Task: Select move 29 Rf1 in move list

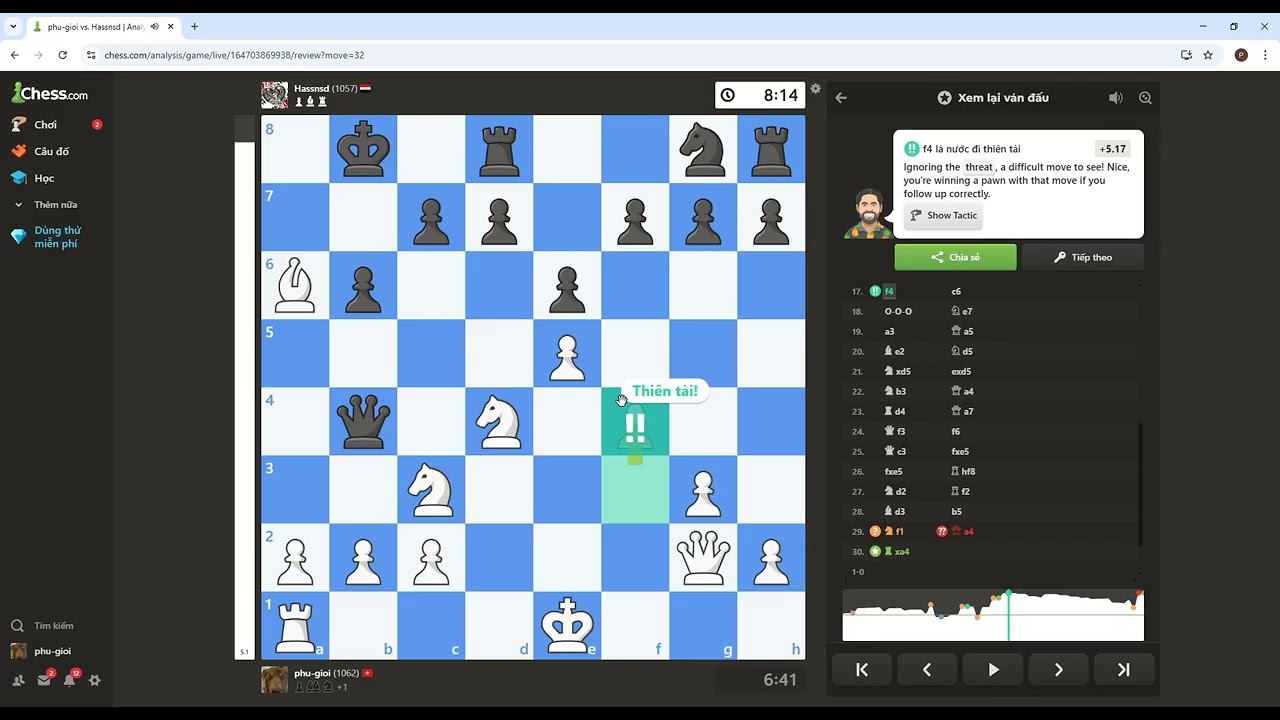Action: tap(894, 532)
